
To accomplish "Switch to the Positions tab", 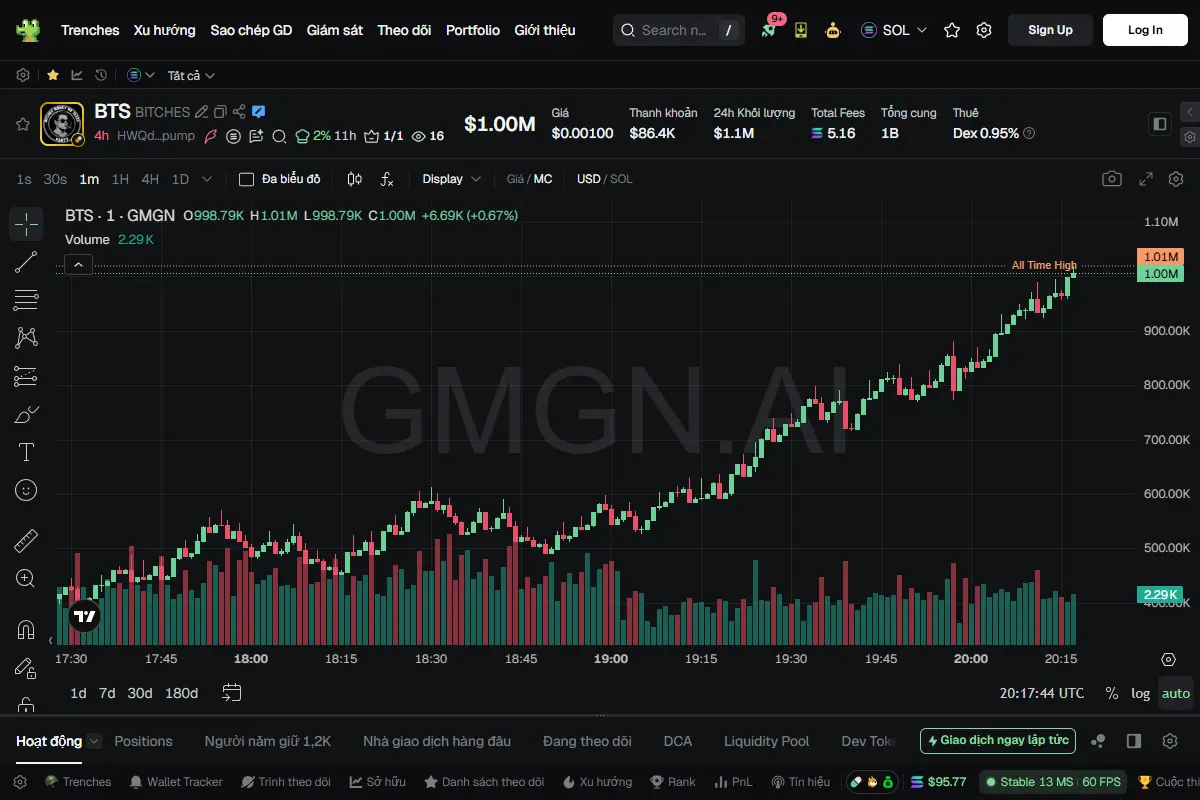I will point(143,741).
